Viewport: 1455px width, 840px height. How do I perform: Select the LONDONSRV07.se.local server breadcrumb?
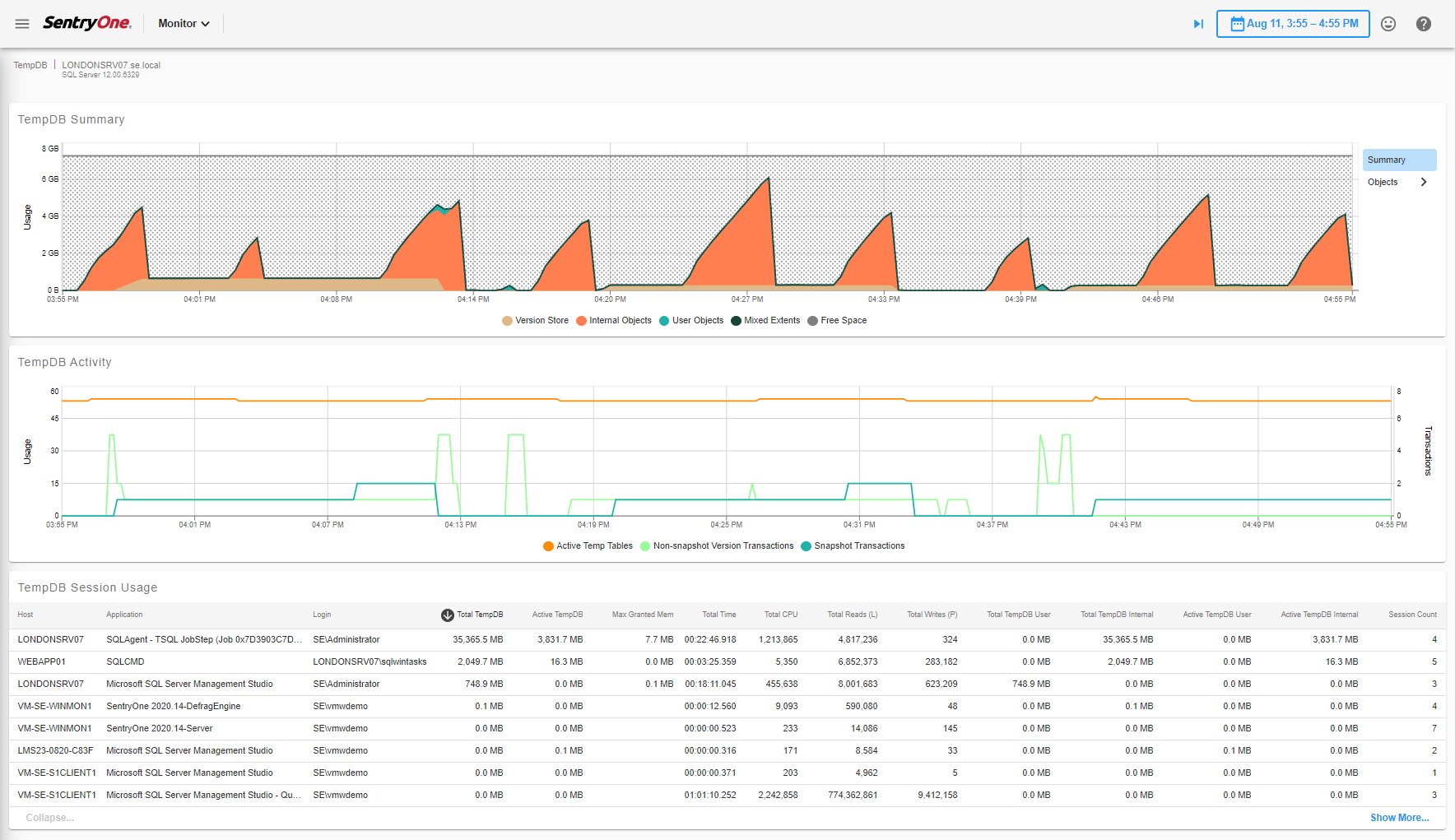point(110,64)
